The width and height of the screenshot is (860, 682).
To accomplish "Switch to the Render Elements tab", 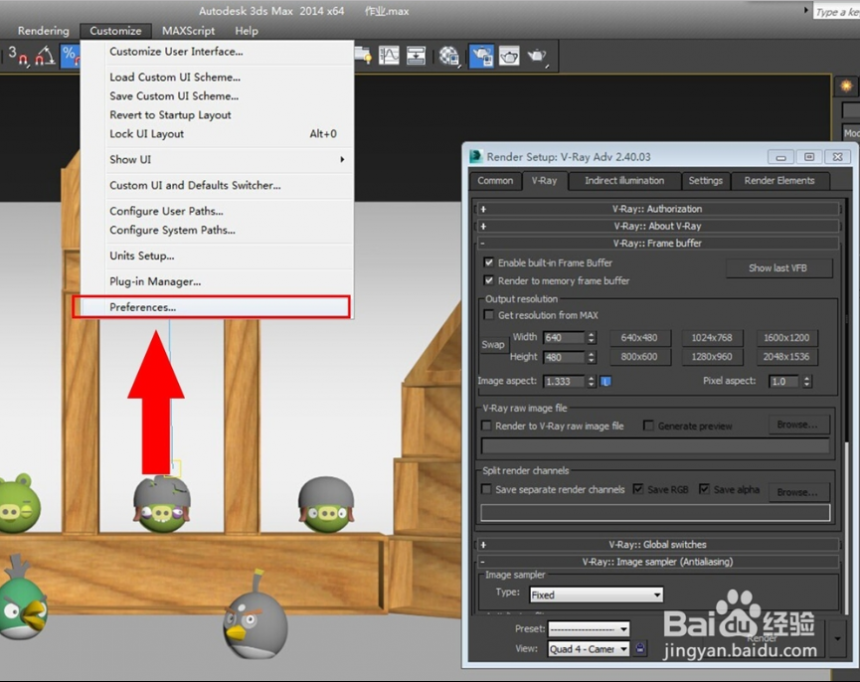I will pos(779,181).
